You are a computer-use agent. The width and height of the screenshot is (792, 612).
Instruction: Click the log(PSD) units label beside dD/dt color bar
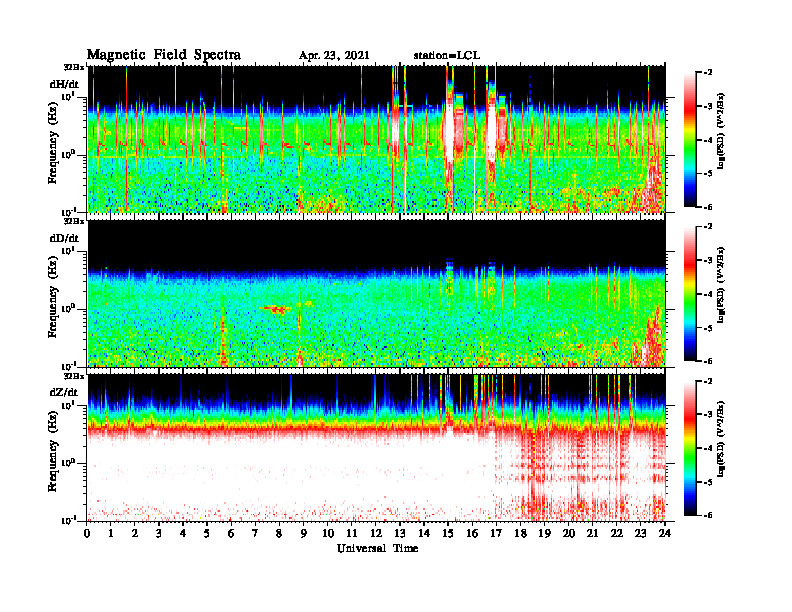[720, 285]
